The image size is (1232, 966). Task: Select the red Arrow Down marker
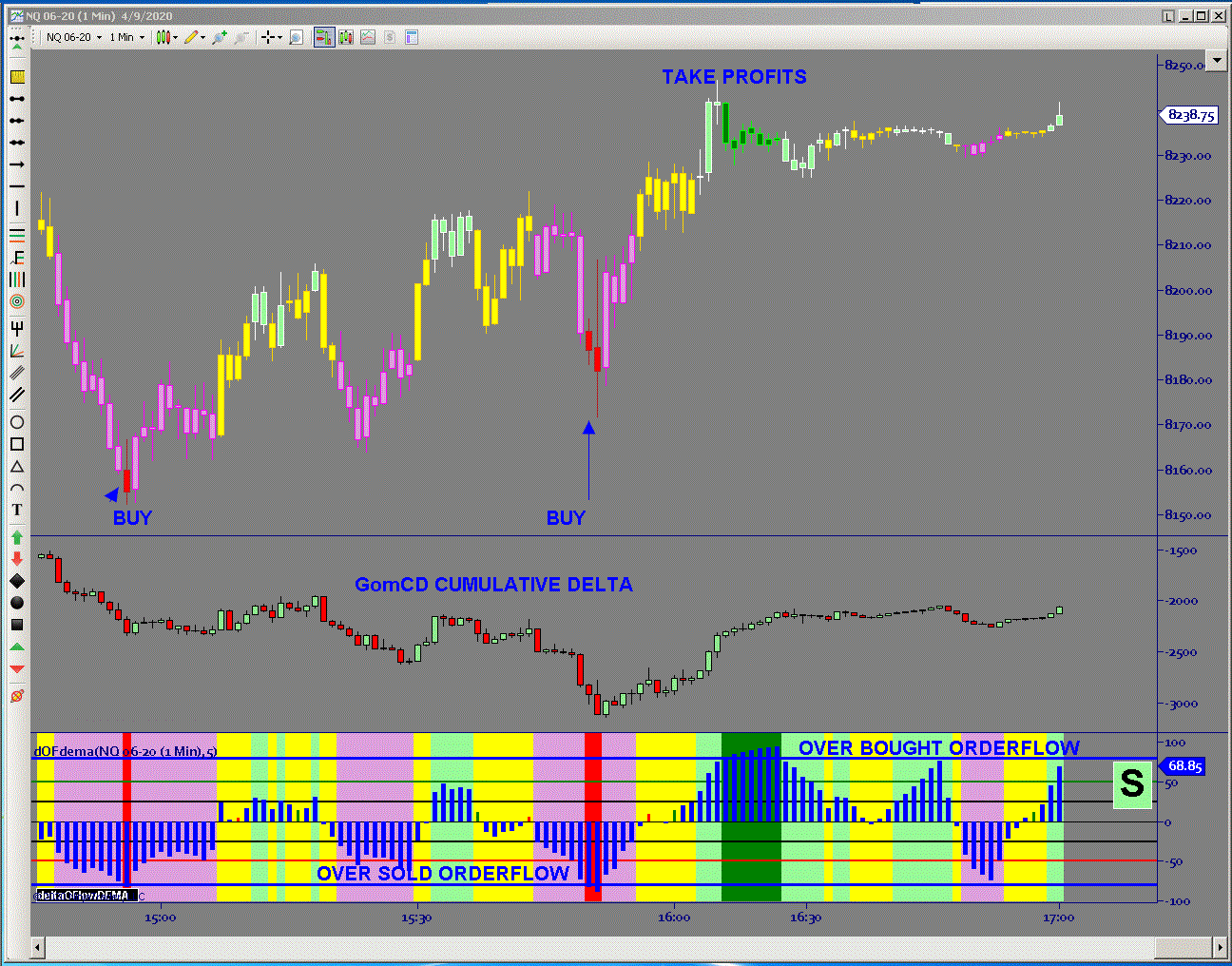point(17,559)
